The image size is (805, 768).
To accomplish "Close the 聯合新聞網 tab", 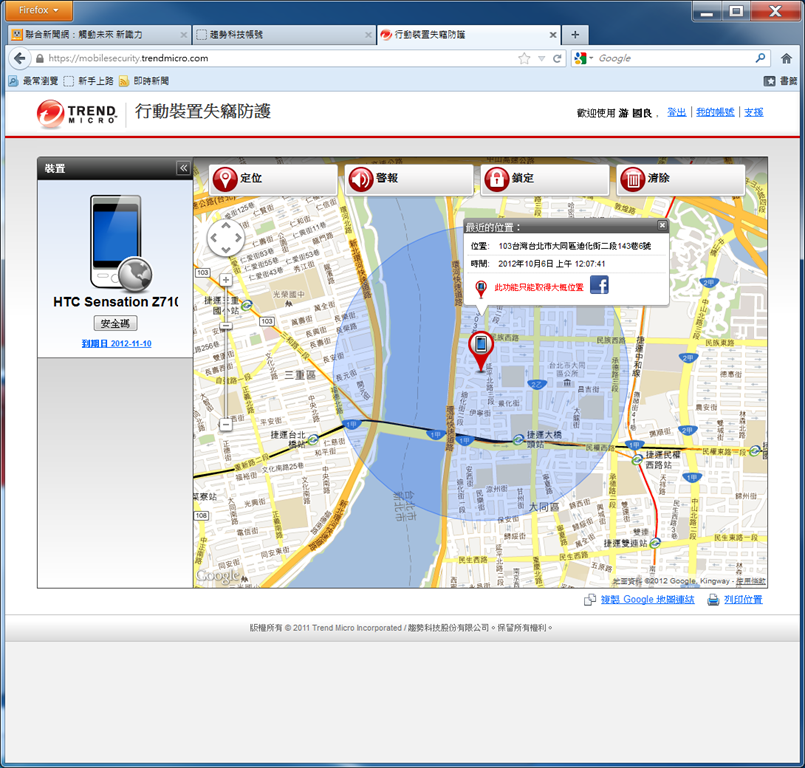I will pyautogui.click(x=183, y=35).
